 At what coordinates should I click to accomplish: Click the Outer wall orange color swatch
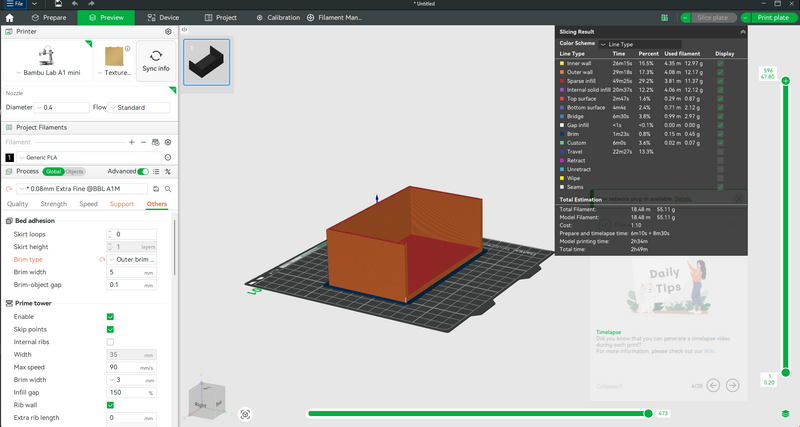562,72
